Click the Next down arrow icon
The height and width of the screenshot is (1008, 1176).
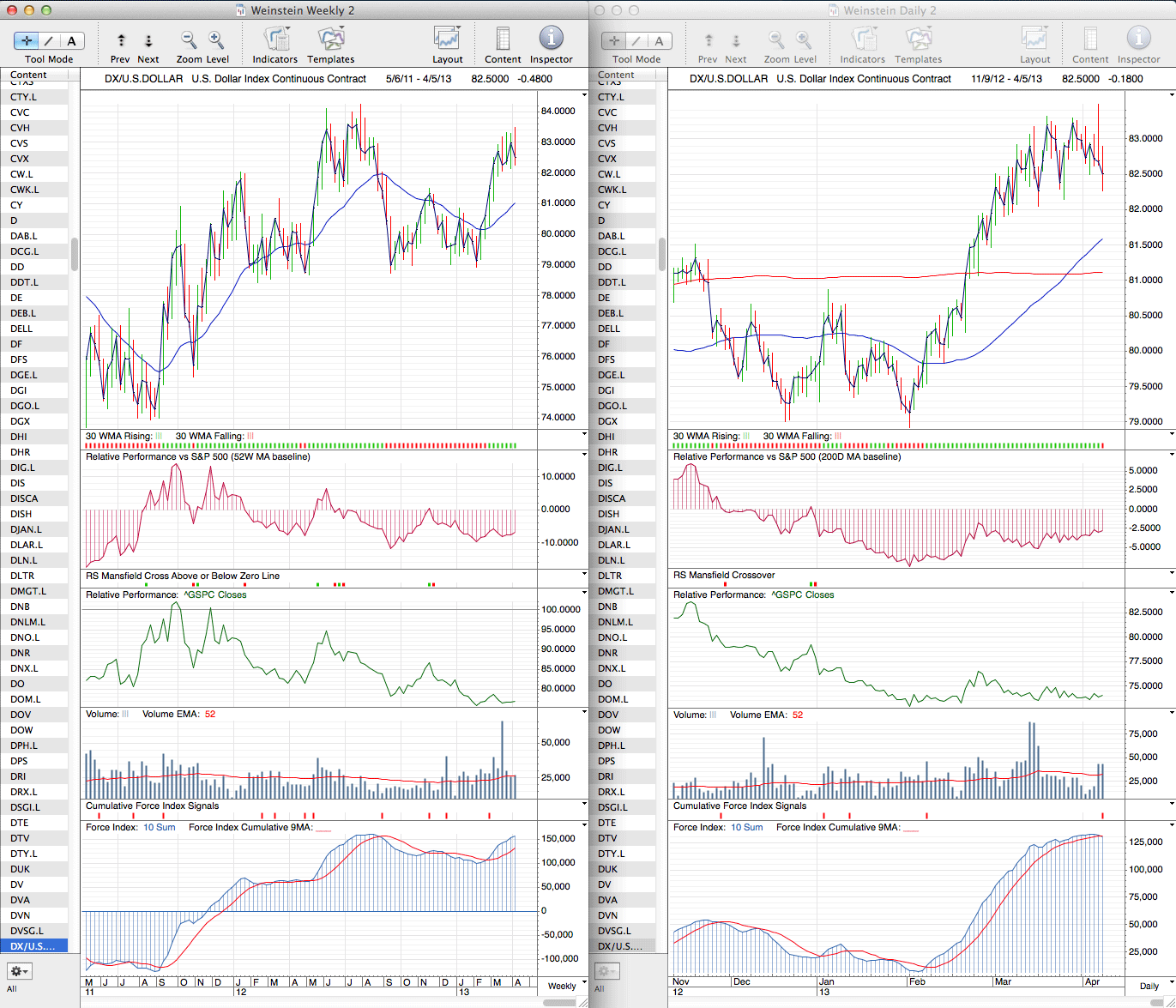148,40
